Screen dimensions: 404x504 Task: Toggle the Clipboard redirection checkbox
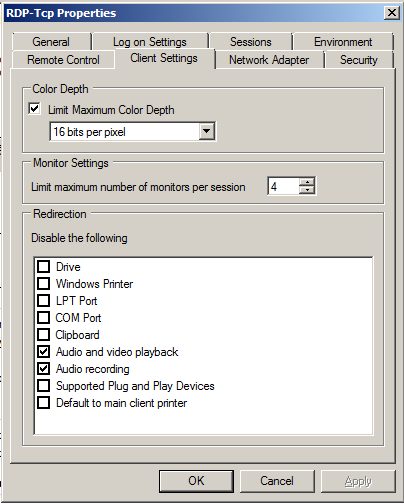point(44,335)
